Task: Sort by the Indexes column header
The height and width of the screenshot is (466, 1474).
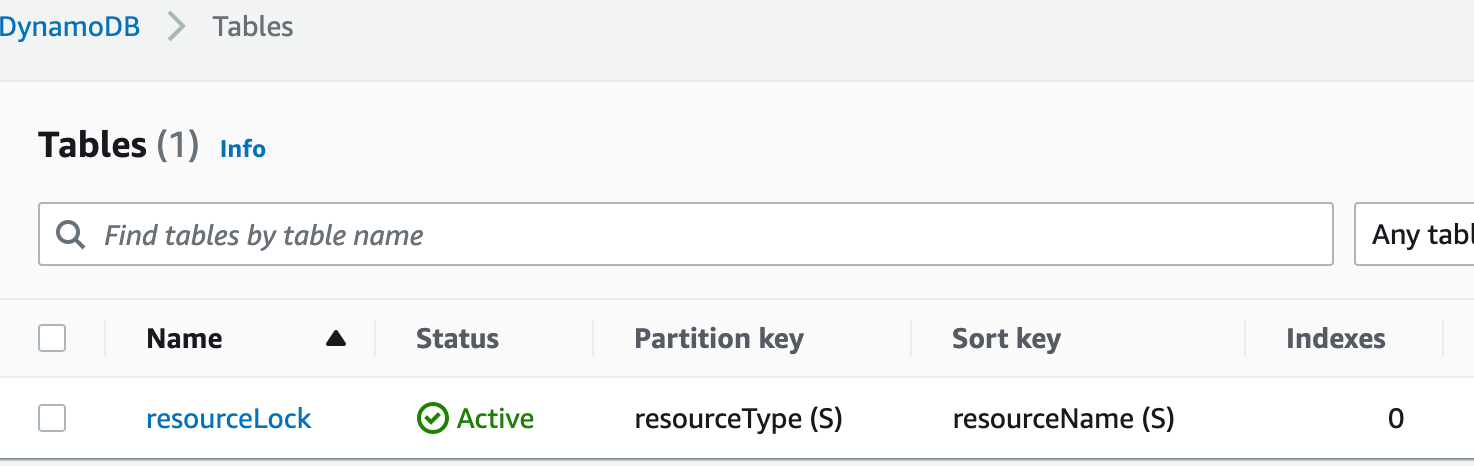Action: click(x=1335, y=339)
